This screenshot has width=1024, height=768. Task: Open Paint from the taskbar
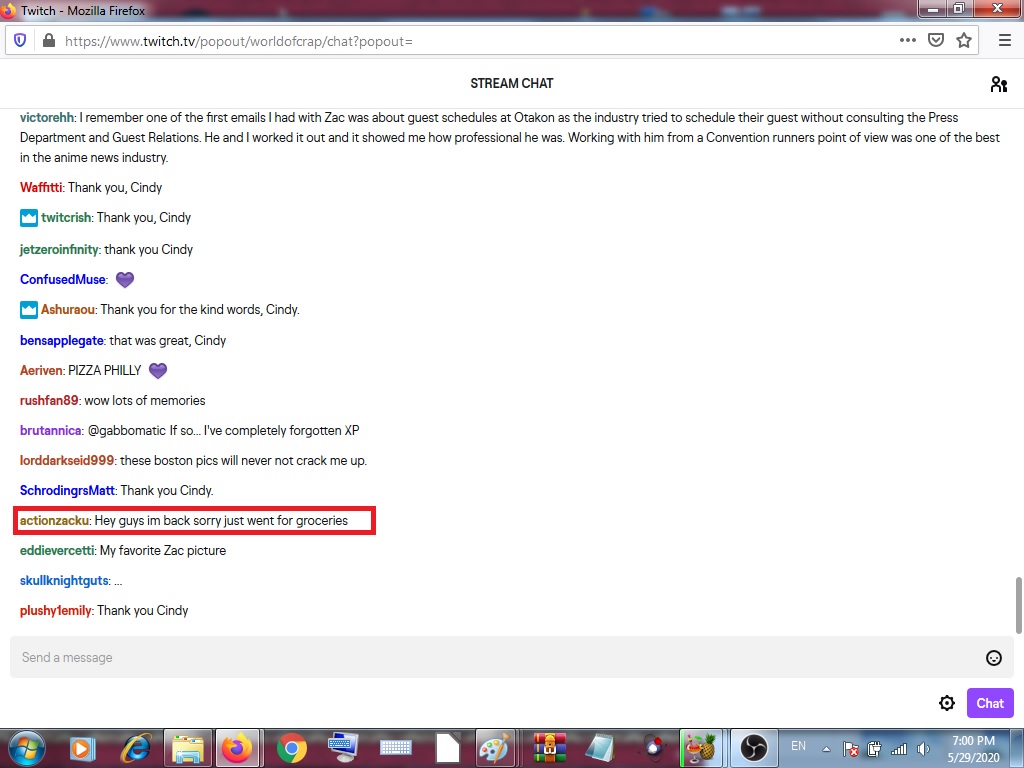(x=498, y=748)
